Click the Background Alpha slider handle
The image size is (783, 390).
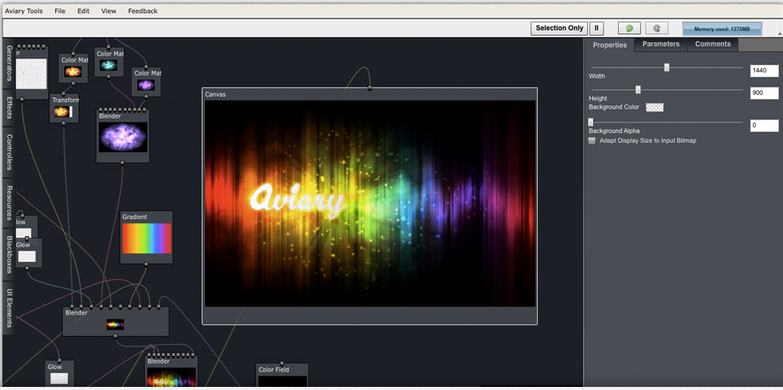coord(591,122)
